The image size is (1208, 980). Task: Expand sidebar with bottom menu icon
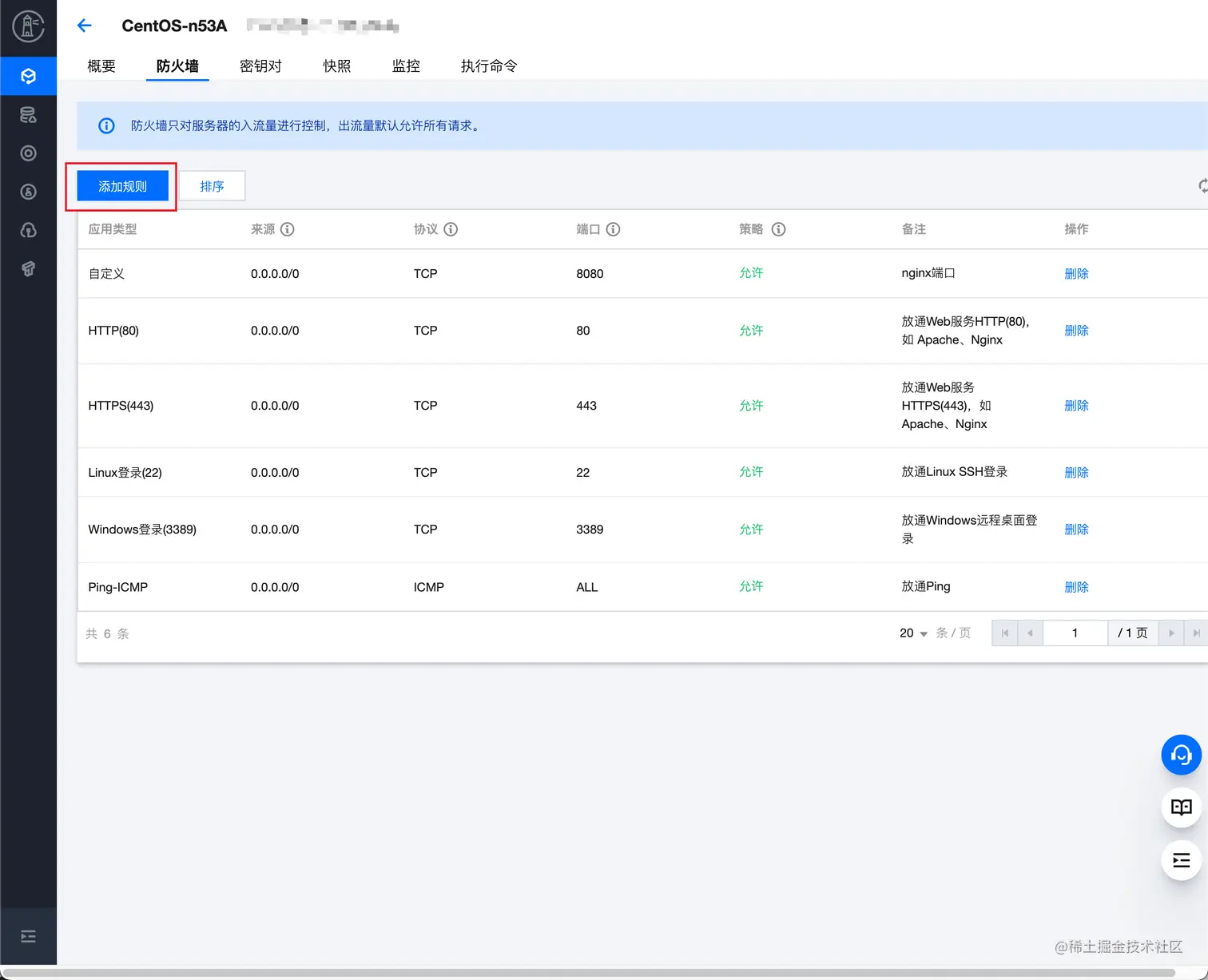pos(28,936)
